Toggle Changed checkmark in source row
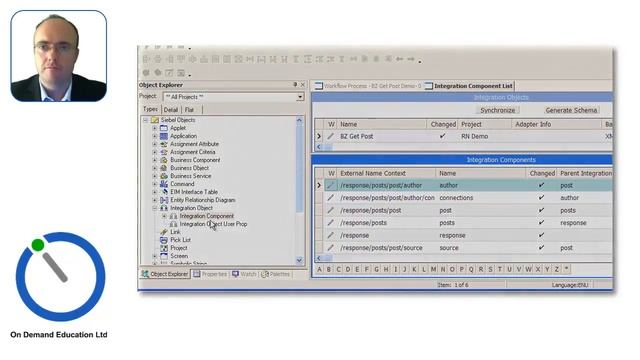This screenshot has height=360, width=640. tap(541, 248)
